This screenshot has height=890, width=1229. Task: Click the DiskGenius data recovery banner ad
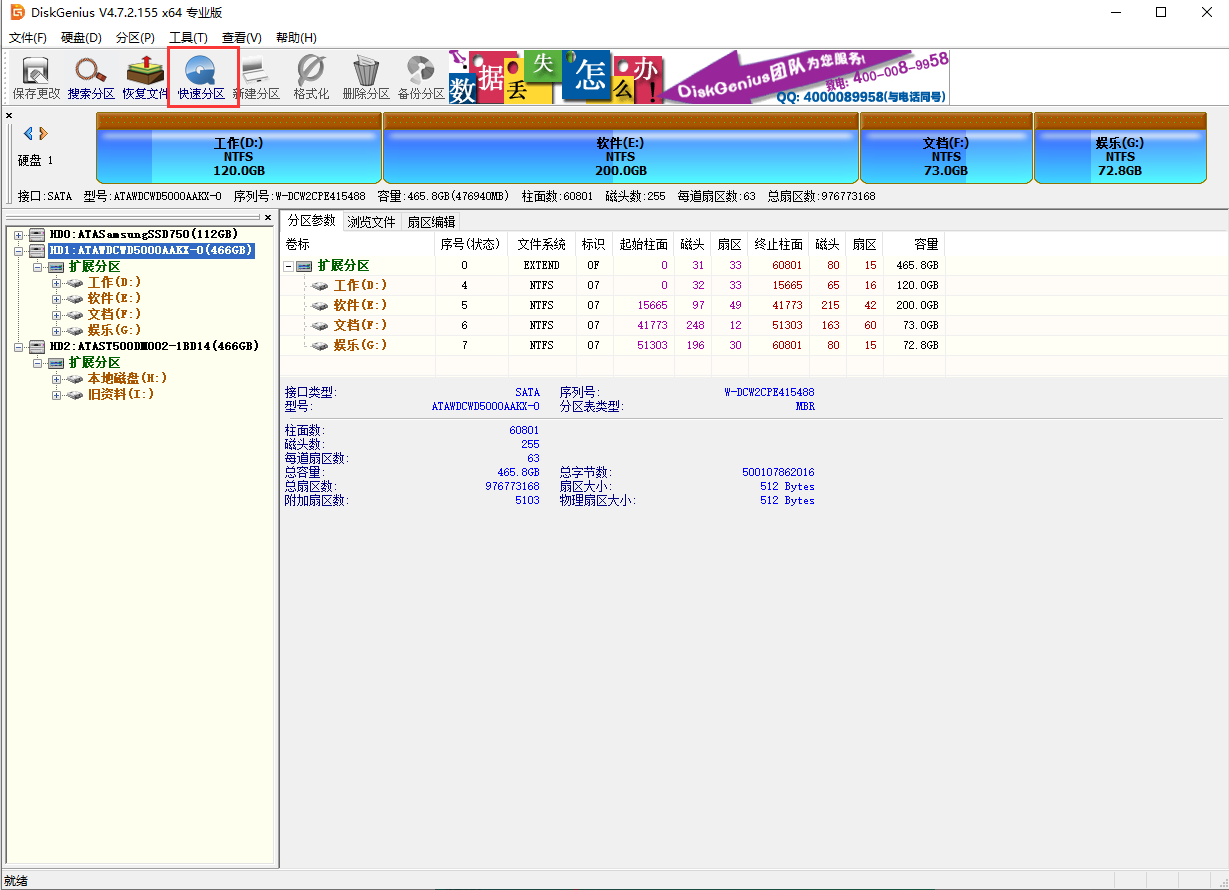tap(698, 77)
